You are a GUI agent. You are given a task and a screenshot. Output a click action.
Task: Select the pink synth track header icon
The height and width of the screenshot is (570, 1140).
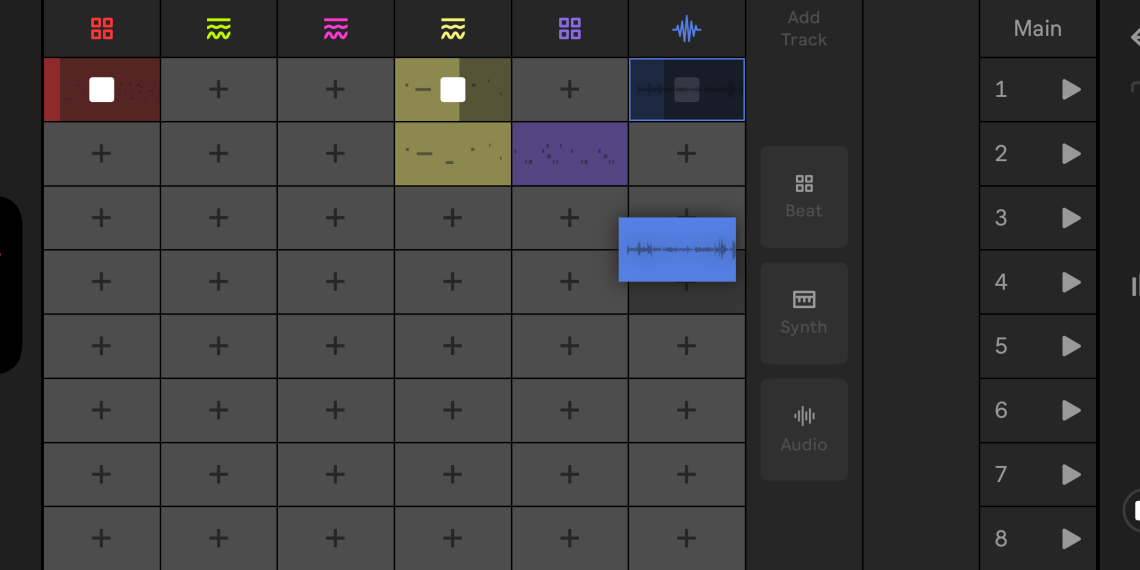pyautogui.click(x=335, y=29)
